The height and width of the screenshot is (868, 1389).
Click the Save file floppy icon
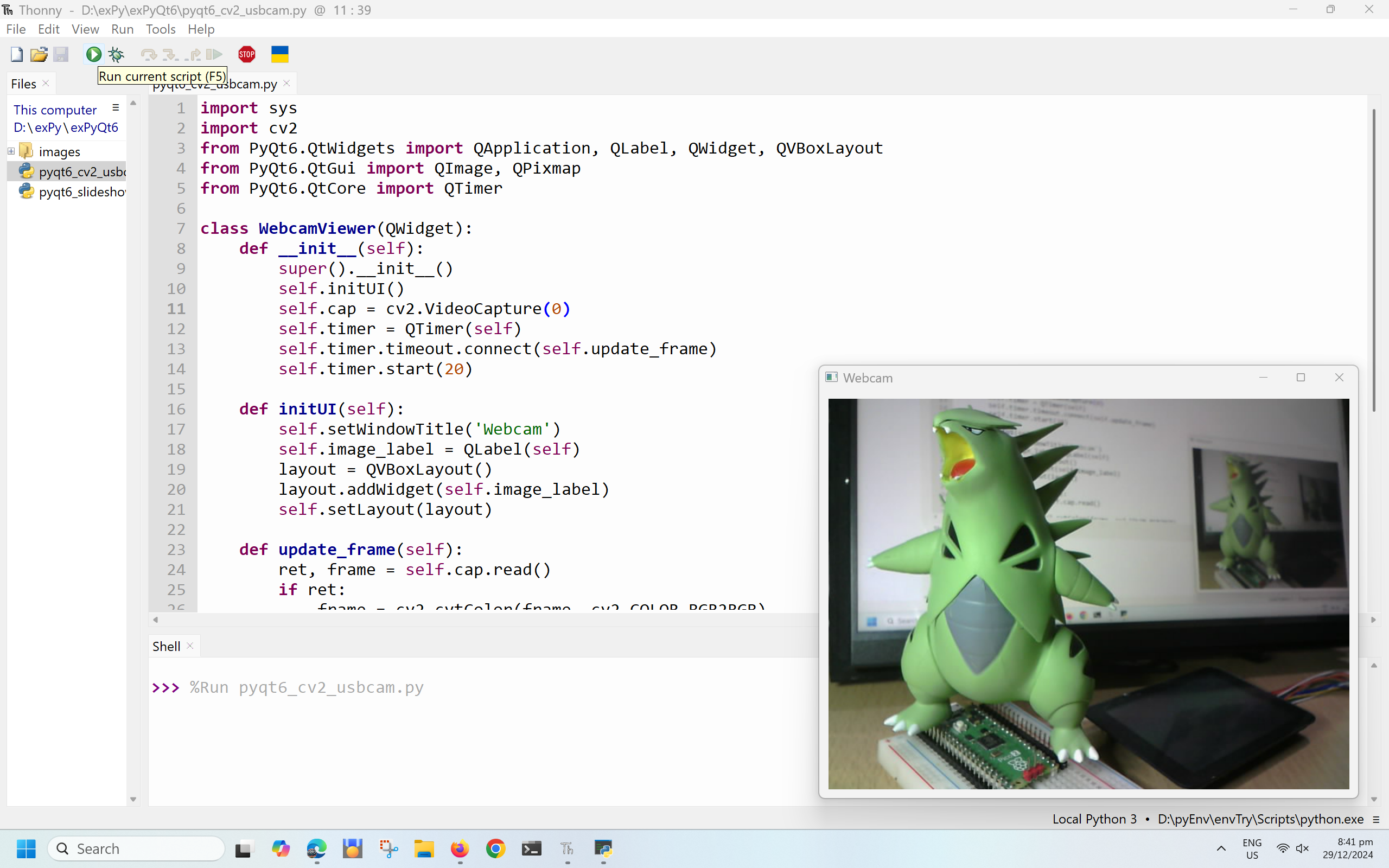[61, 55]
